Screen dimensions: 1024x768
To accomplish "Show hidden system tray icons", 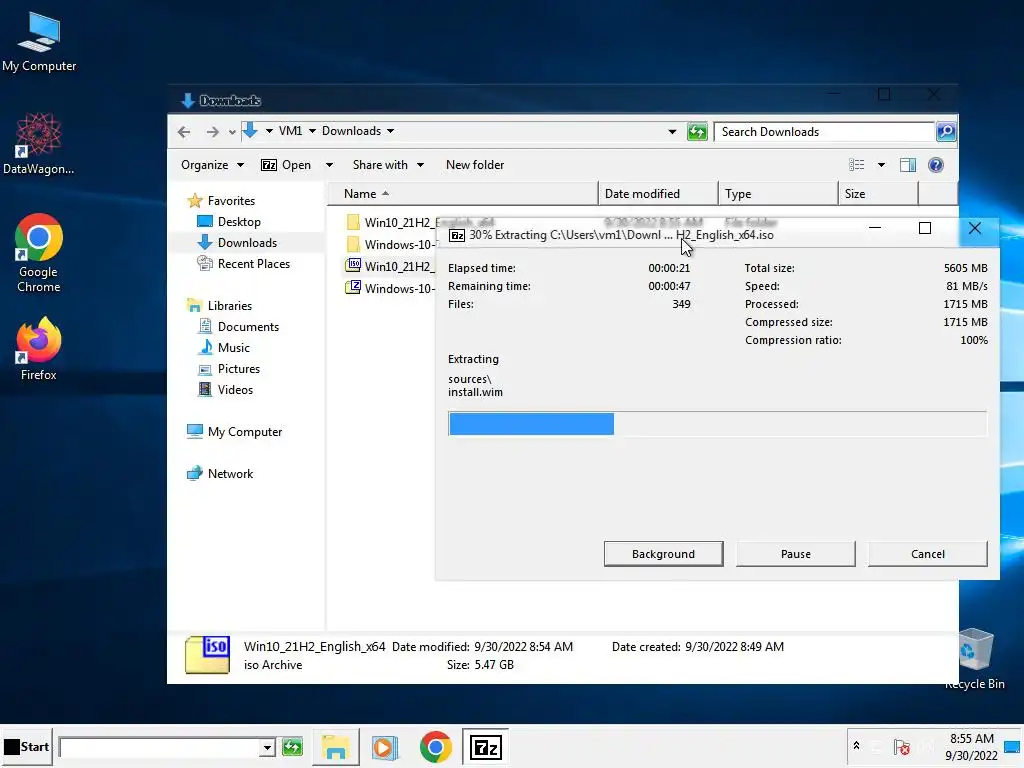I will coord(856,746).
